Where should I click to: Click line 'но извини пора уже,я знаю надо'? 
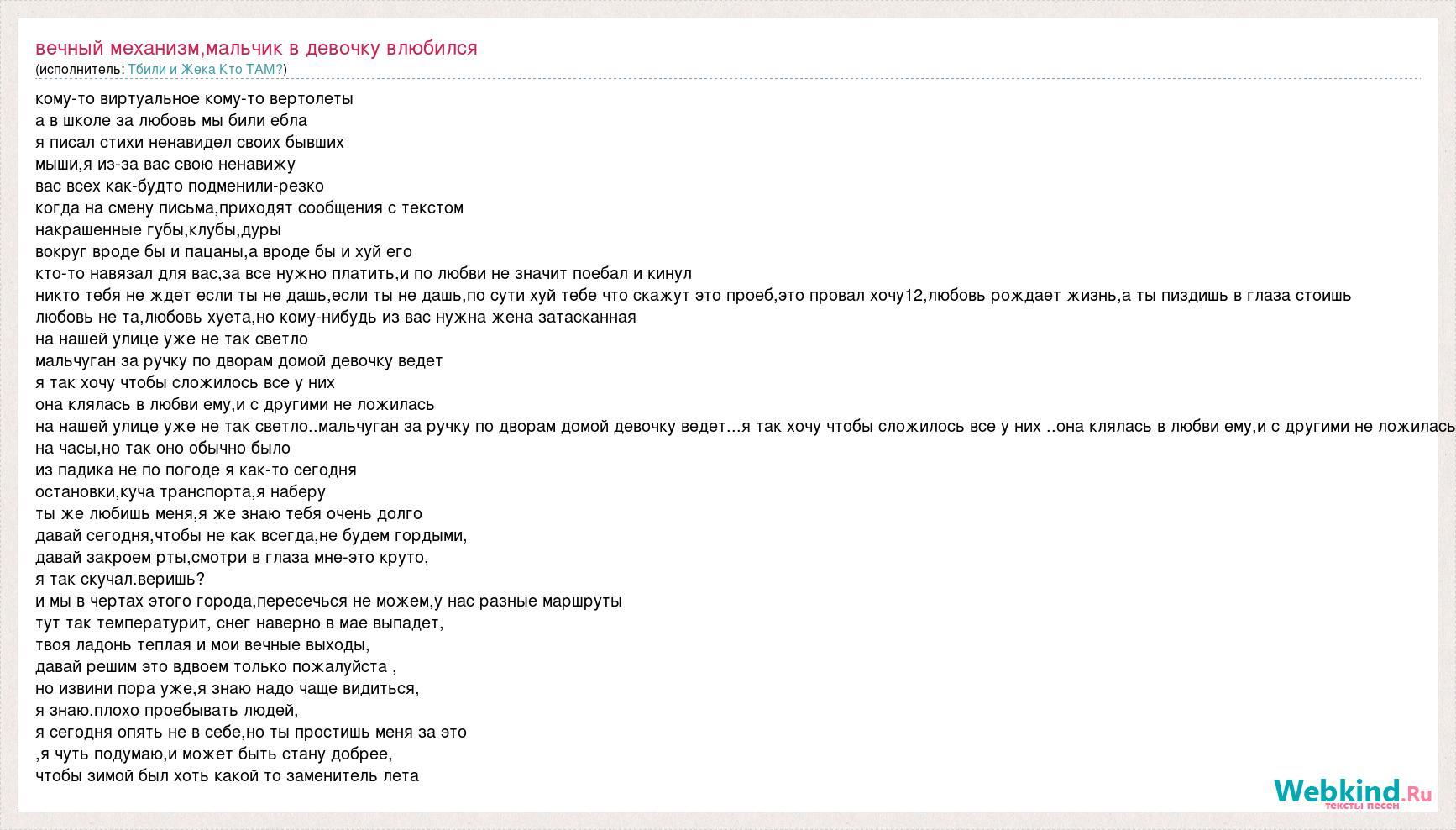pyautogui.click(x=227, y=688)
